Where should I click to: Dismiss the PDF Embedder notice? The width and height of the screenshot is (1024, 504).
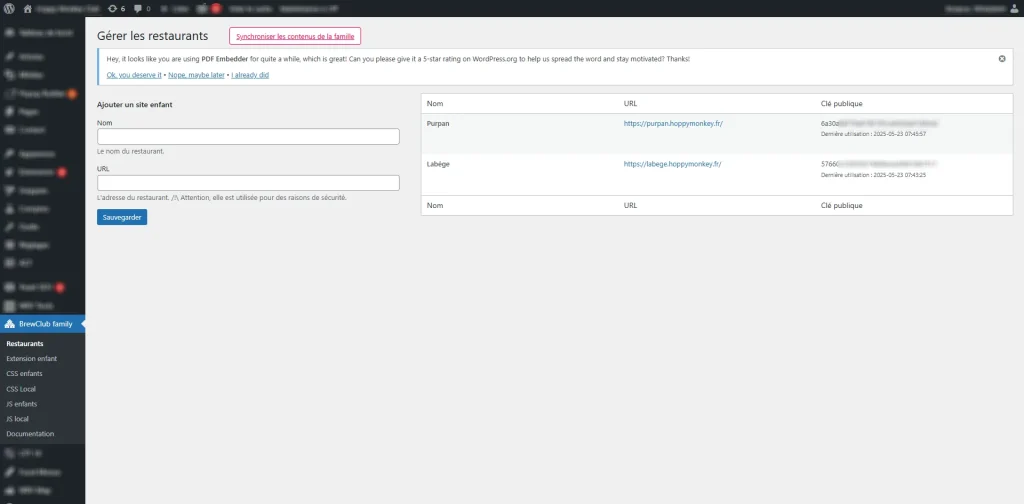click(1002, 59)
